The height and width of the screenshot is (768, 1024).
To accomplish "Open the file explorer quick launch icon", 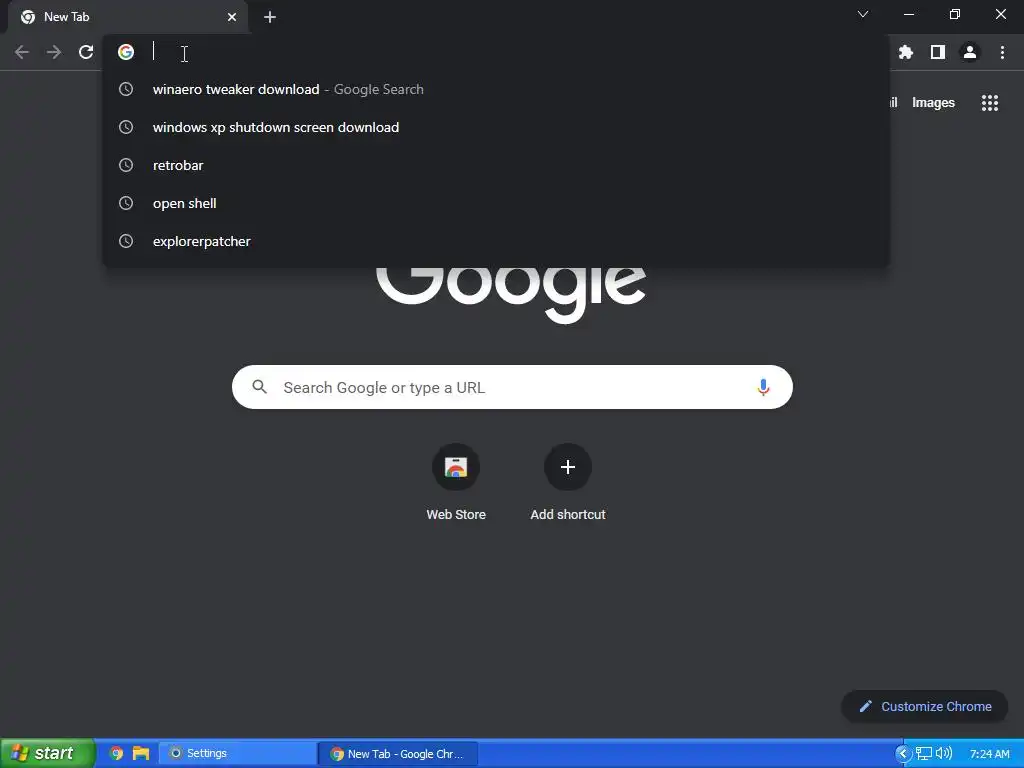I will click(140, 754).
